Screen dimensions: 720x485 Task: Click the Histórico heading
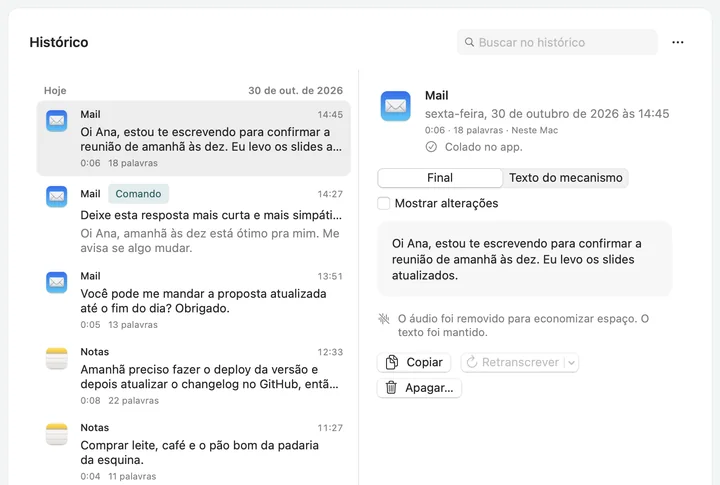pyautogui.click(x=59, y=42)
